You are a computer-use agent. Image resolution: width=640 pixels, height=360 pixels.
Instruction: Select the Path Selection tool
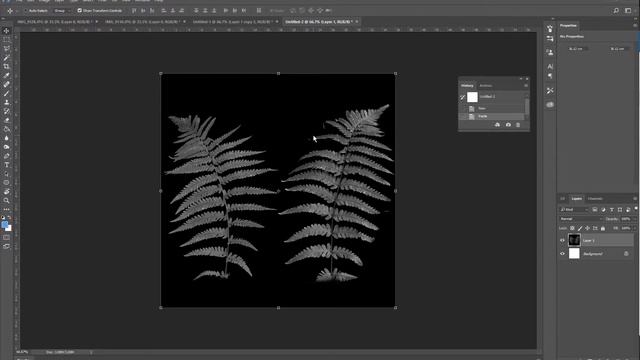point(7,174)
